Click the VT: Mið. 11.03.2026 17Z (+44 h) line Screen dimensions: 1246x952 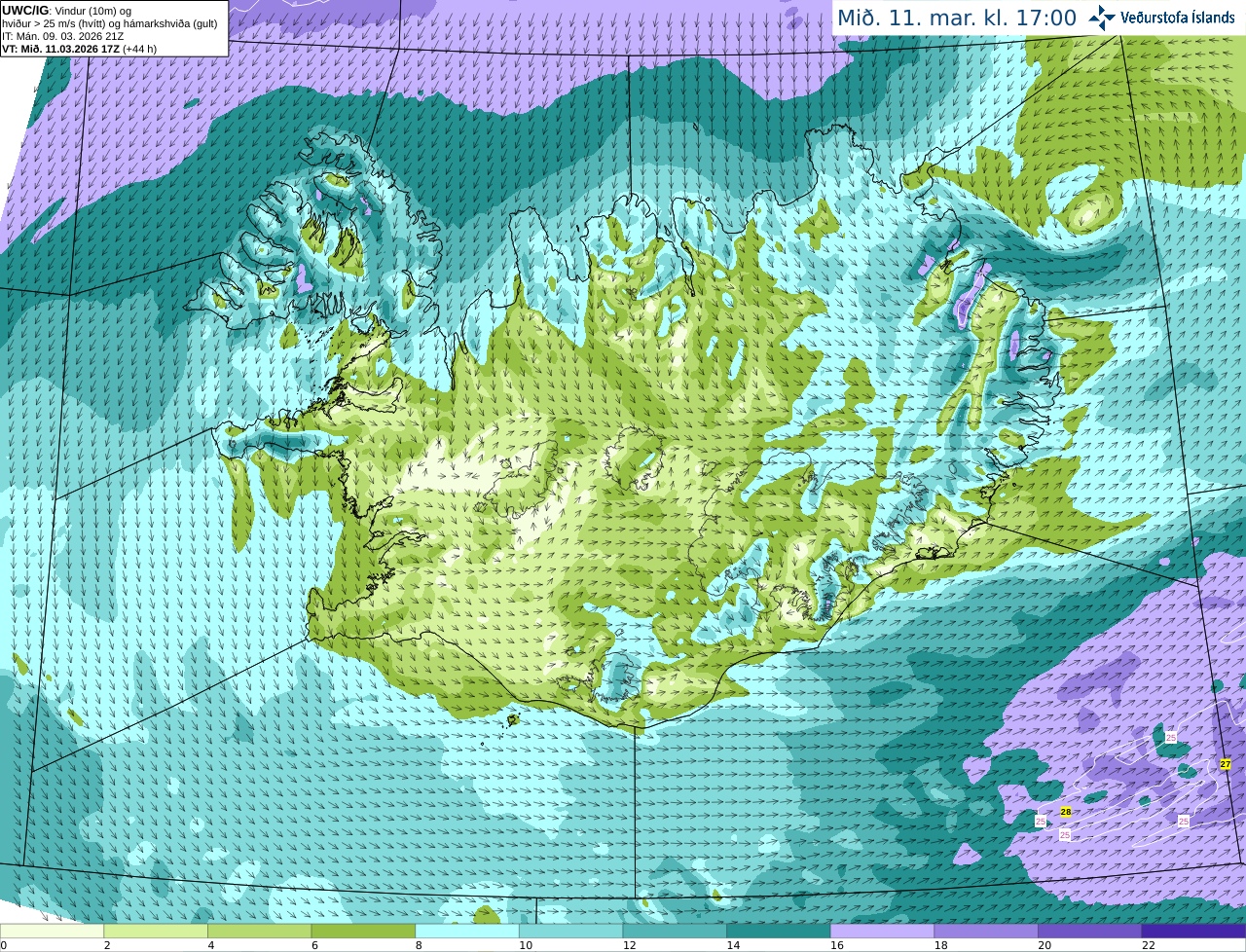[79, 49]
